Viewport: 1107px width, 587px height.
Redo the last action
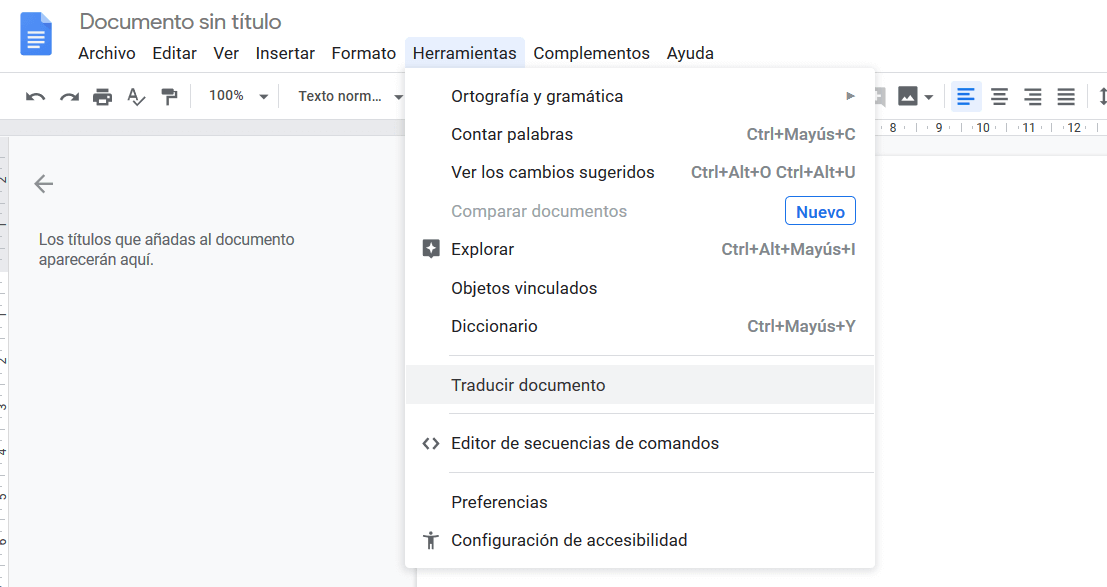[x=69, y=97]
